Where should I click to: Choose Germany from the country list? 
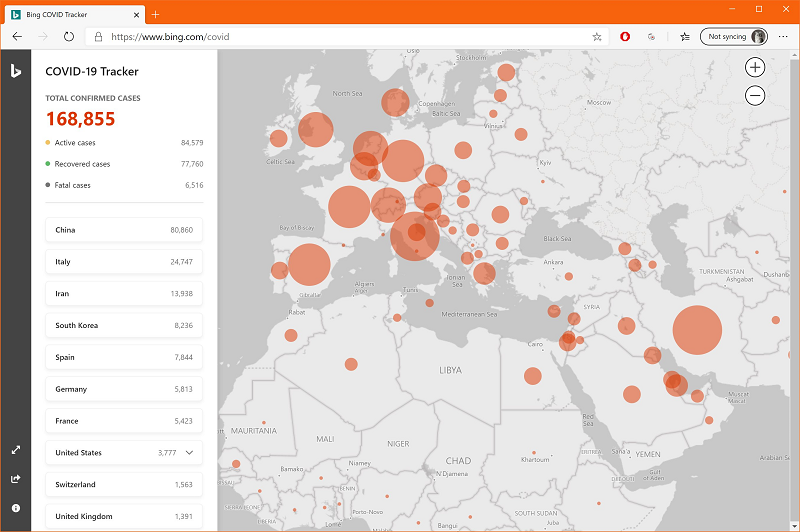[124, 389]
